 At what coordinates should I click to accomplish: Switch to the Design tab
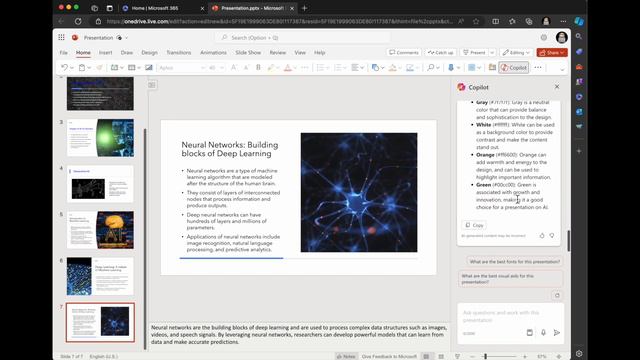pyautogui.click(x=149, y=53)
